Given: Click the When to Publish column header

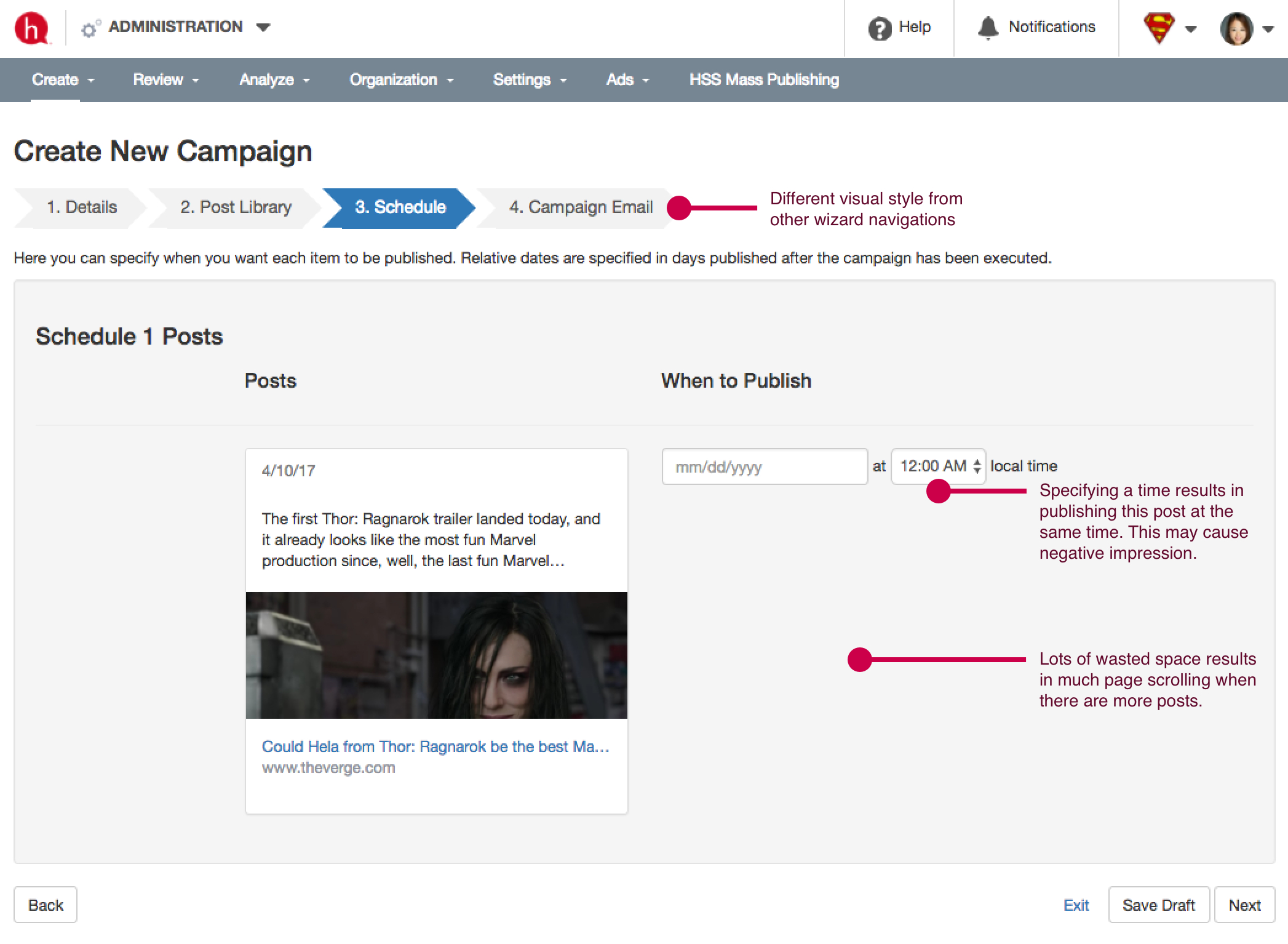Looking at the screenshot, I should pos(736,381).
